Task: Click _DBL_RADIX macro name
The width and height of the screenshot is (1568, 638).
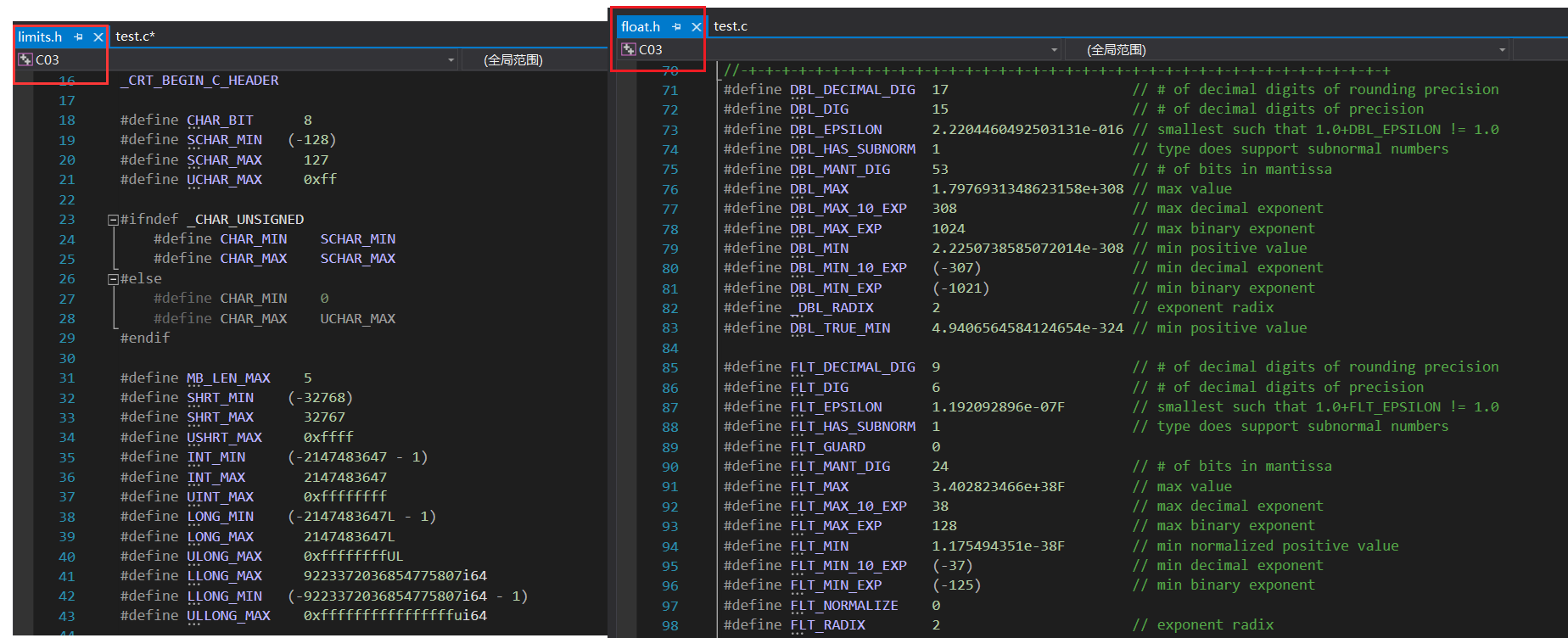Action: pos(832,308)
